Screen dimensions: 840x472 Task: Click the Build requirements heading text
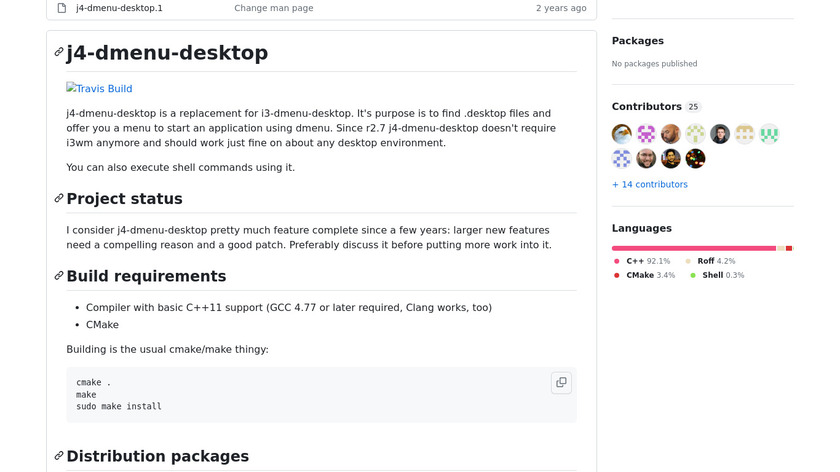point(146,276)
